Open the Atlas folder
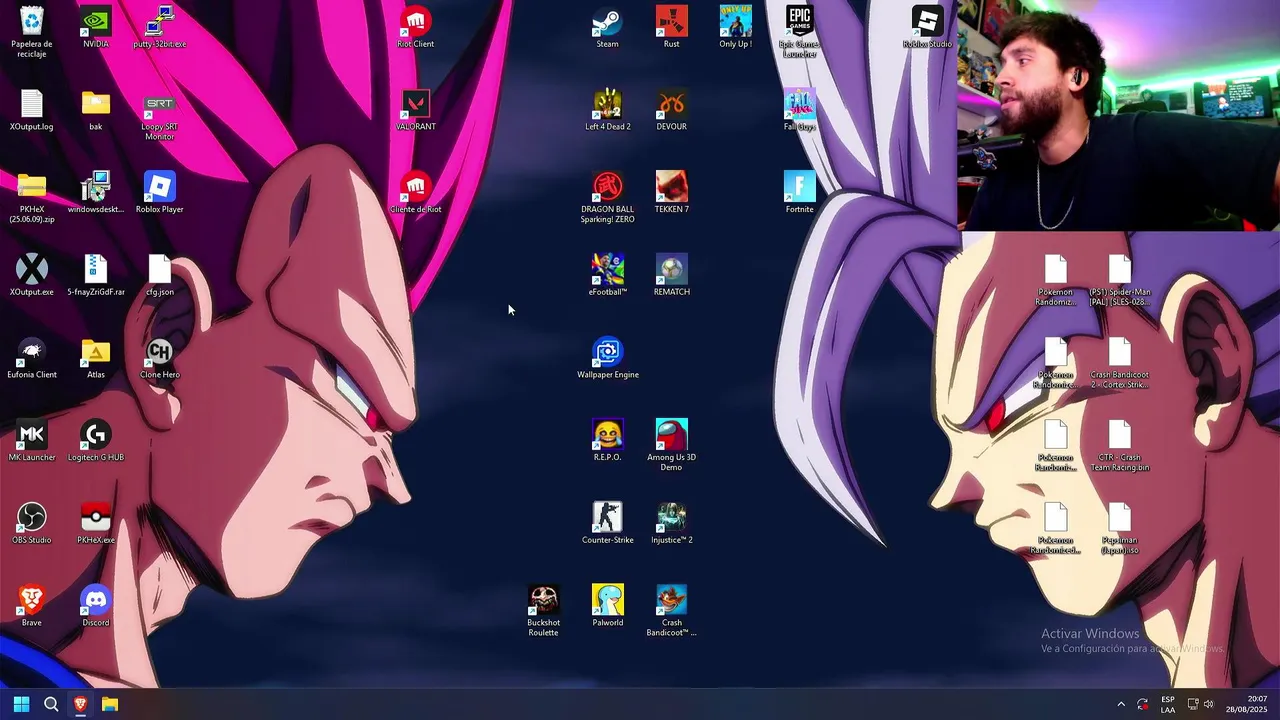Viewport: 1280px width, 720px height. point(96,358)
